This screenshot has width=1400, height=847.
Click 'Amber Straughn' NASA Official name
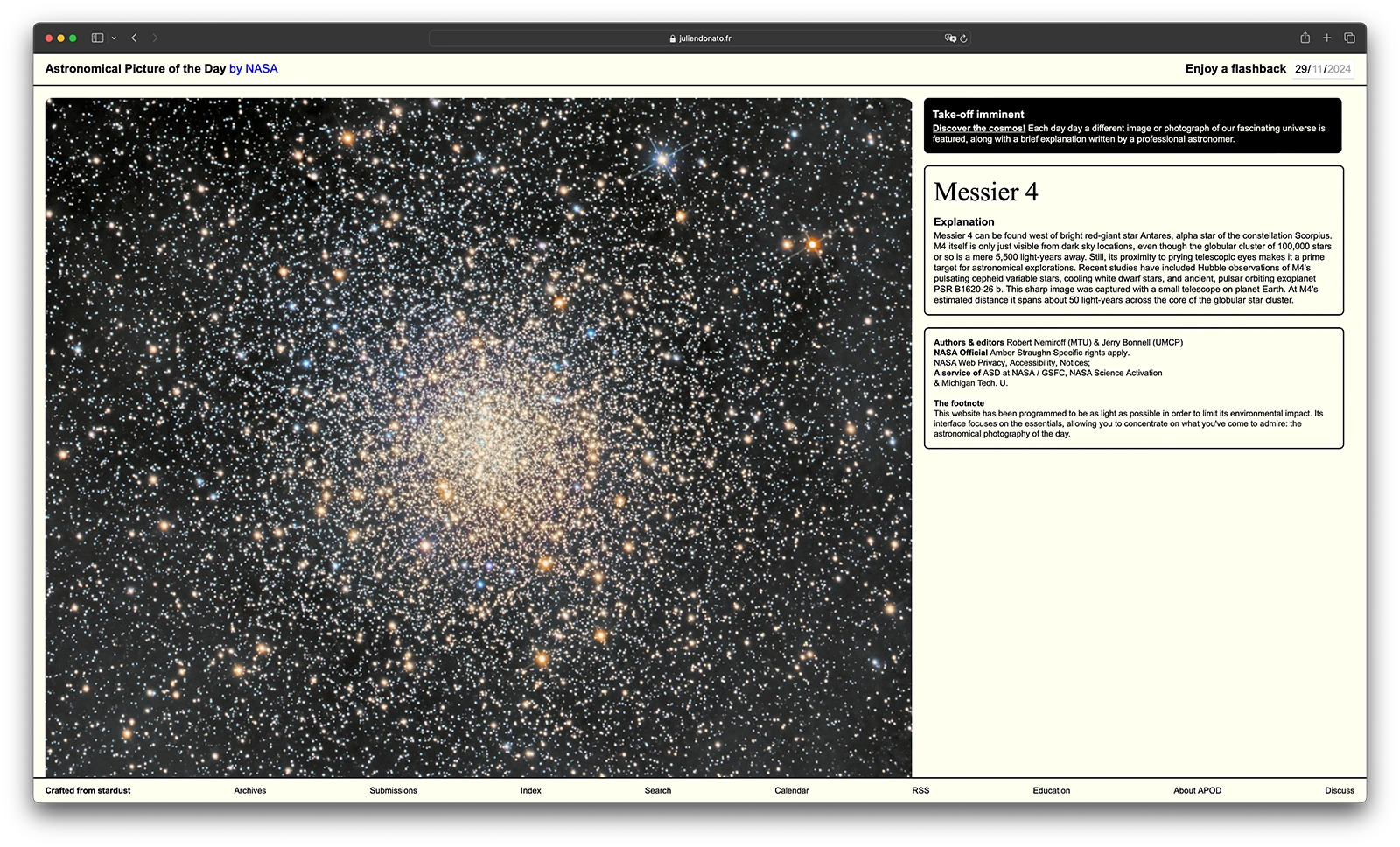(x=1020, y=353)
